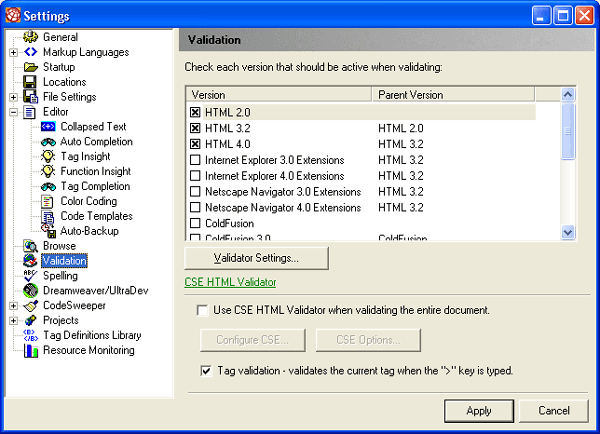Open the Browse settings page
This screenshot has width=600, height=434.
point(59,246)
